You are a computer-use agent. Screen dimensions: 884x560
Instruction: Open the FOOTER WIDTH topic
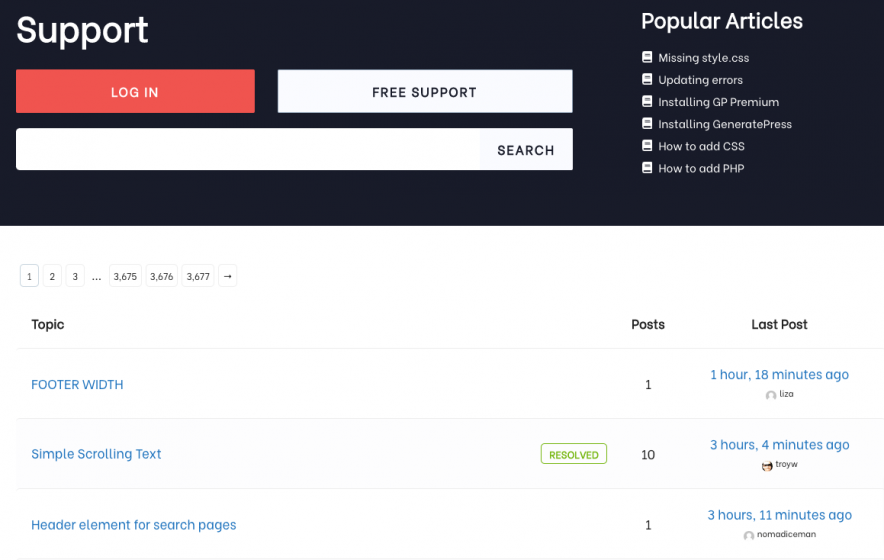[x=77, y=384]
